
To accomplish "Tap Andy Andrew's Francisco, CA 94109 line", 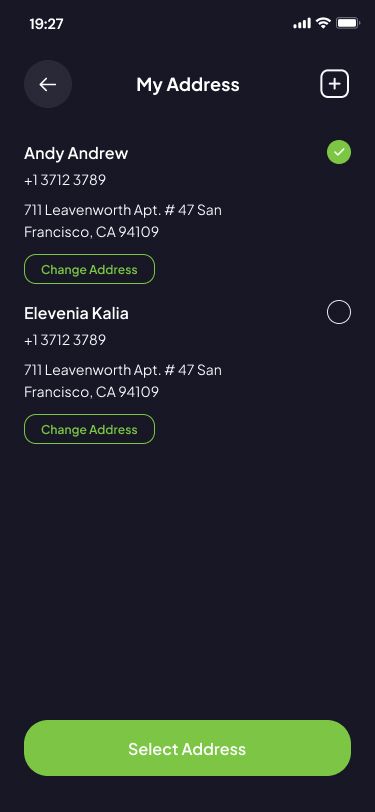I will coord(91,233).
